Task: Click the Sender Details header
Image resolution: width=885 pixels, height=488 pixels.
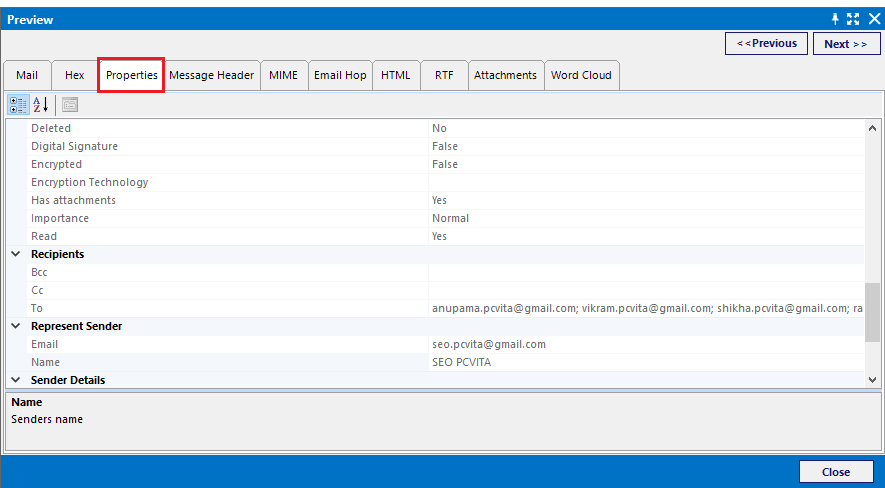Action: (x=68, y=380)
